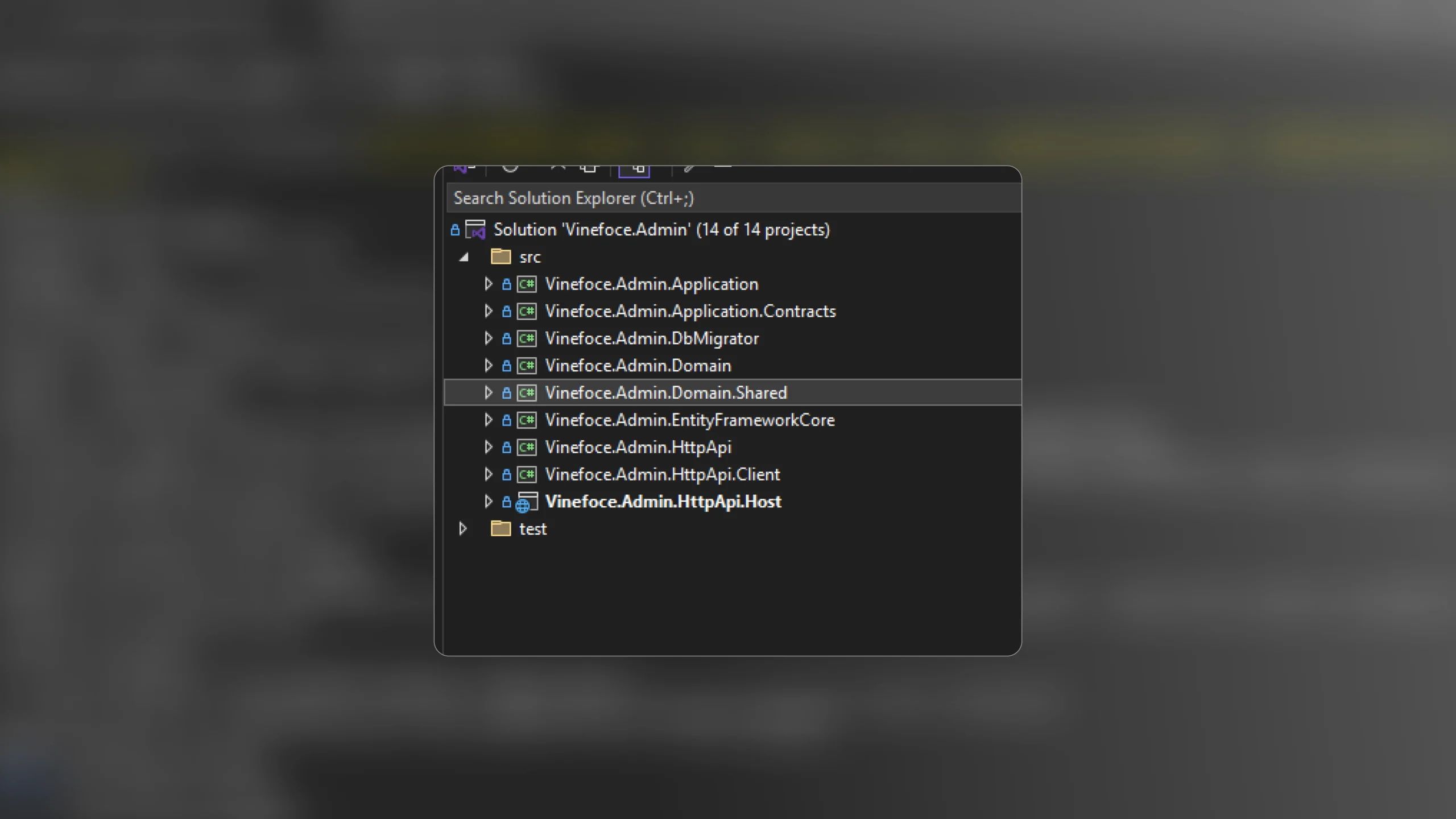Click C# icon of Vinefoce.Admin.Application
Image resolution: width=1456 pixels, height=819 pixels.
click(527, 284)
